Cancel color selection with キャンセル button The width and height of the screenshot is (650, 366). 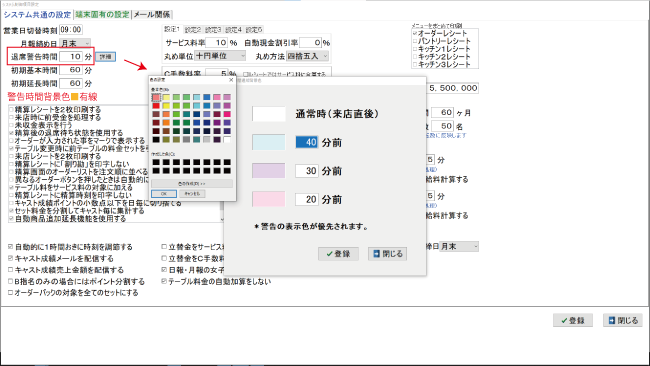(192, 194)
